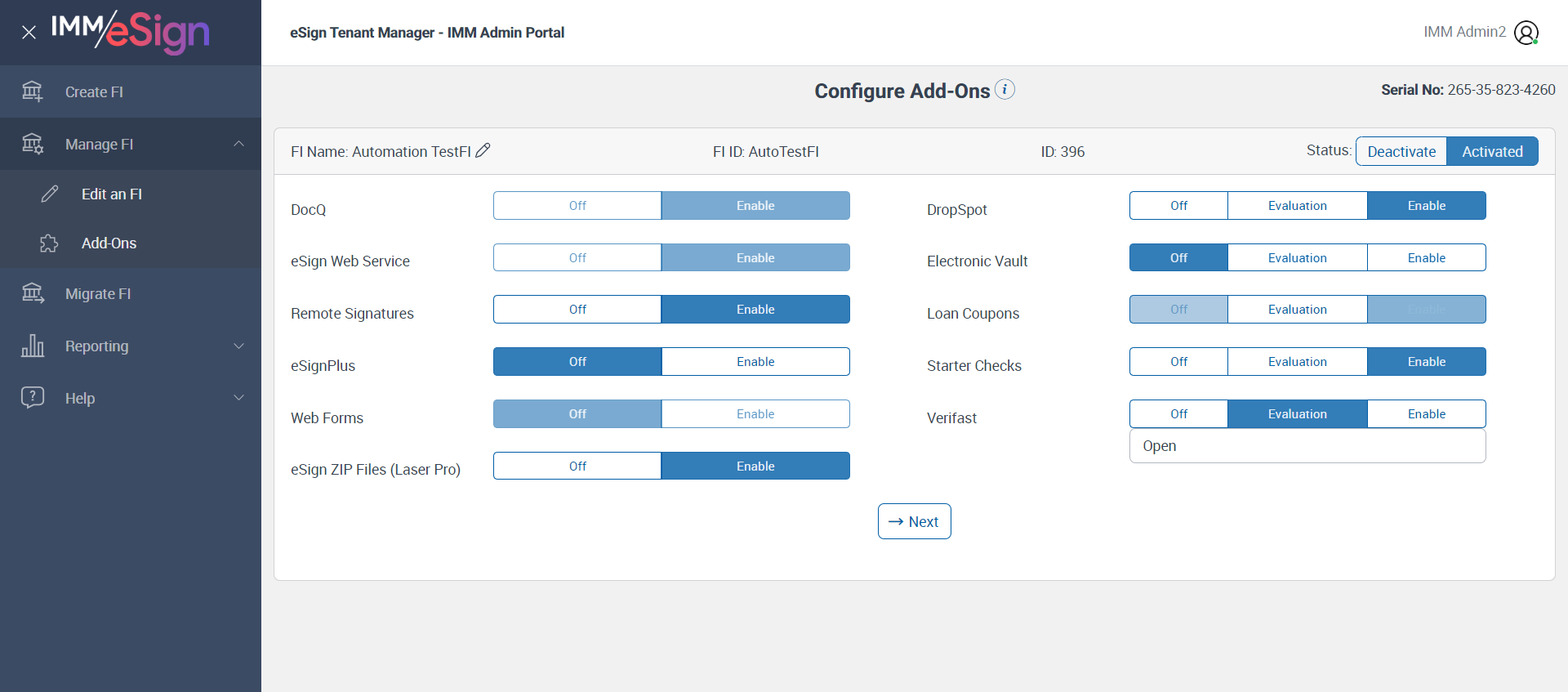This screenshot has width=1568, height=692.
Task: Click the Deactivate status button
Action: (x=1401, y=151)
